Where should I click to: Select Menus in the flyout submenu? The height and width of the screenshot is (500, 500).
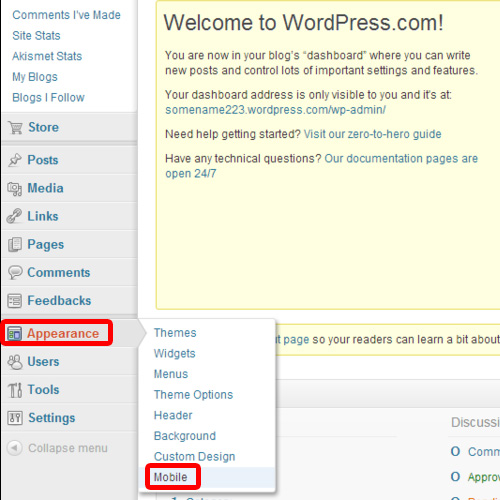171,374
